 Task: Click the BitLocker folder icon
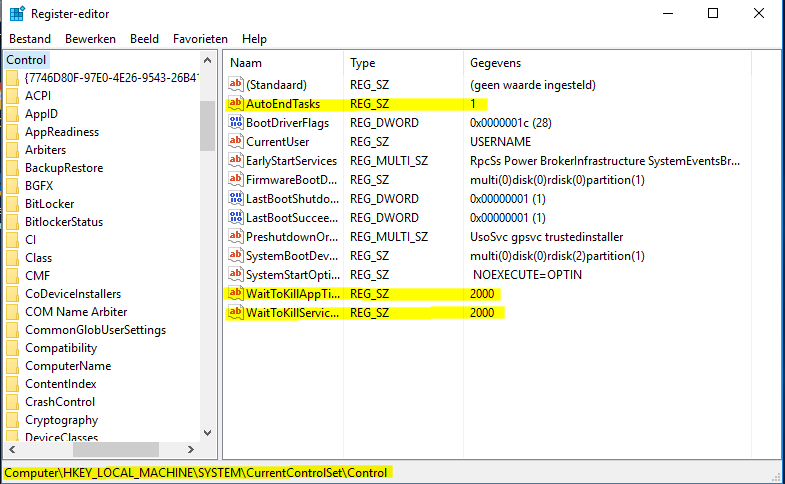pos(12,204)
